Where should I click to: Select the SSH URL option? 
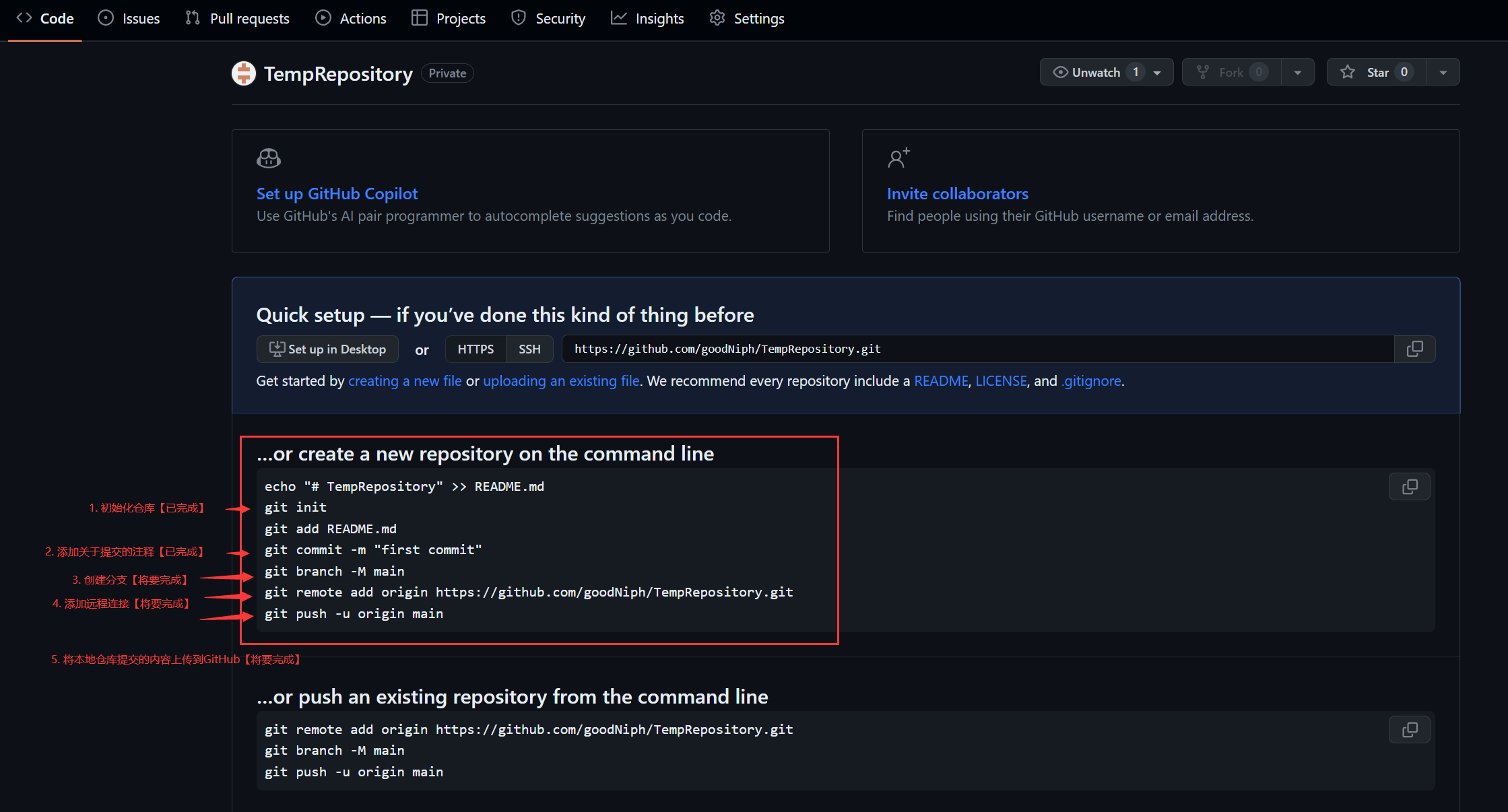pyautogui.click(x=529, y=349)
